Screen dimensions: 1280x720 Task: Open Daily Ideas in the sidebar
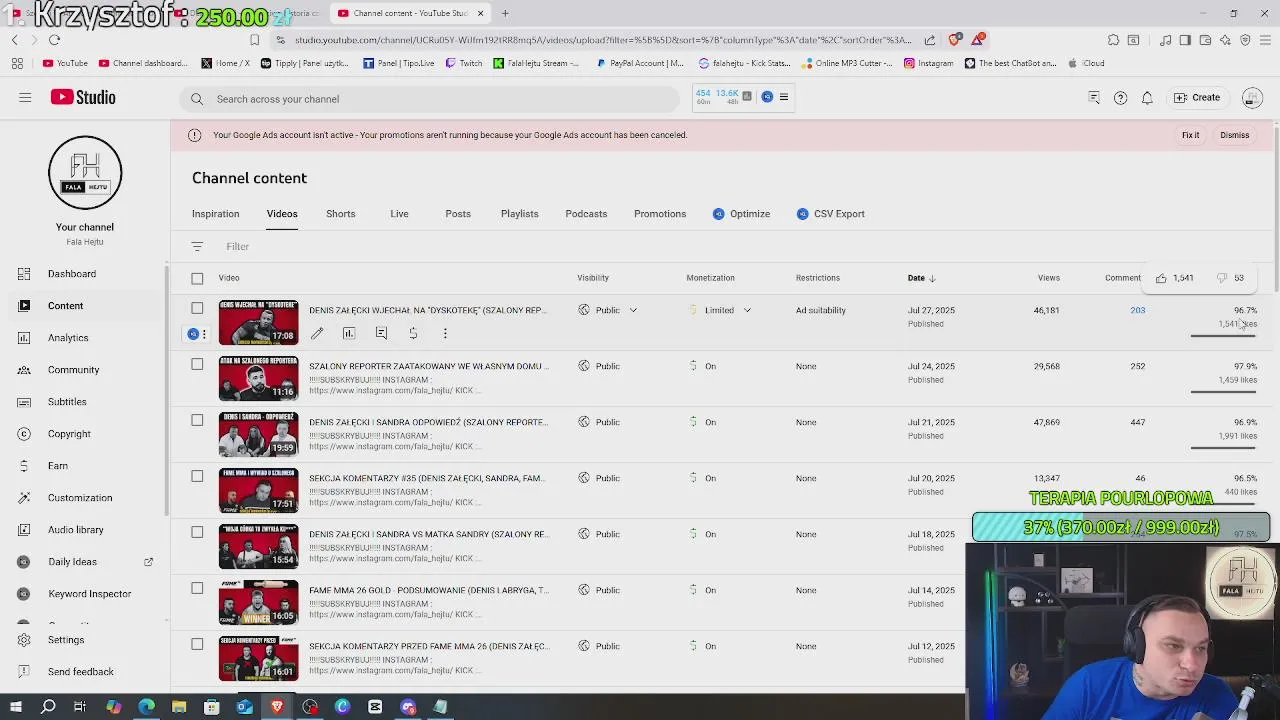(x=72, y=562)
